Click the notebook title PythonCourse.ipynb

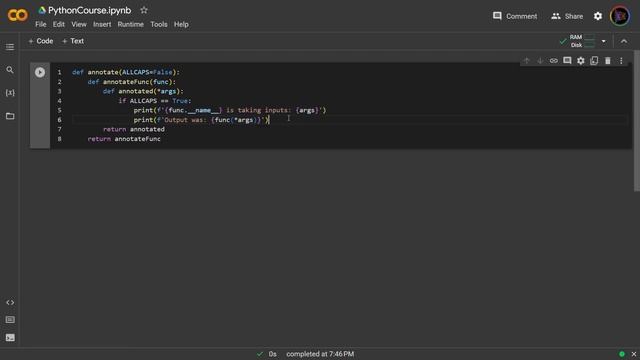pyautogui.click(x=89, y=10)
